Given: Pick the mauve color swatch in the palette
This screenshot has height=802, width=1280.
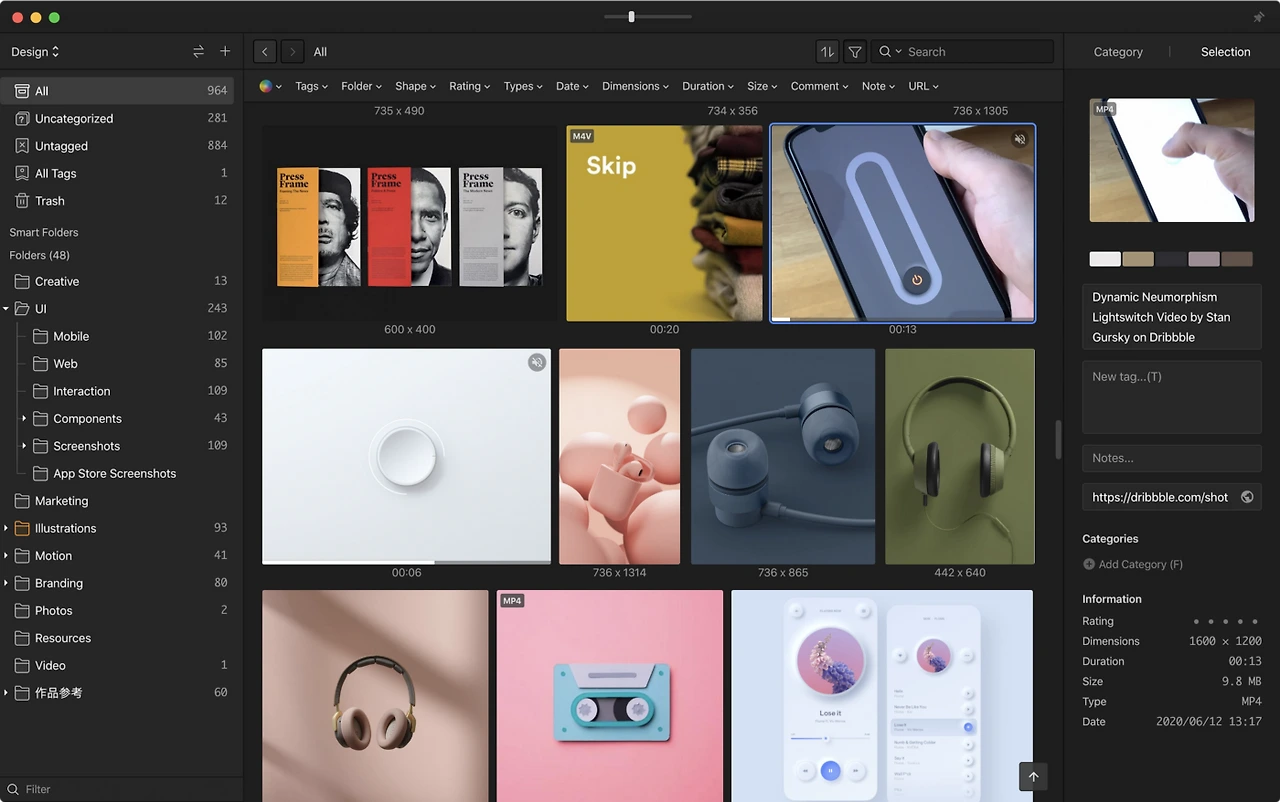Looking at the screenshot, I should pos(1204,259).
